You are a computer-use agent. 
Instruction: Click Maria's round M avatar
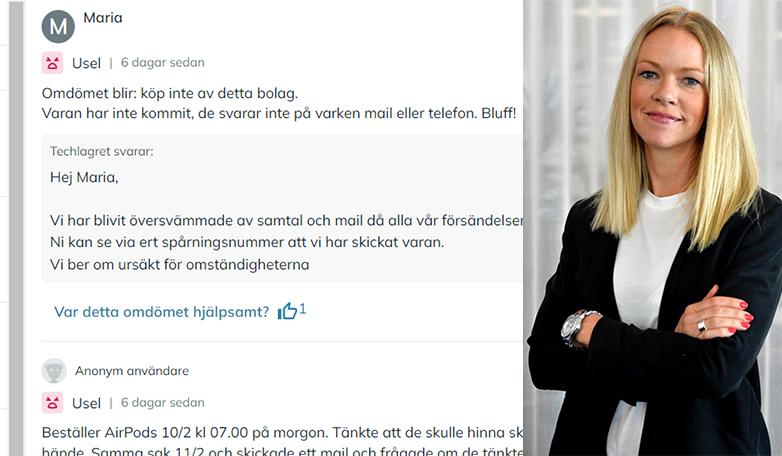[x=58, y=26]
